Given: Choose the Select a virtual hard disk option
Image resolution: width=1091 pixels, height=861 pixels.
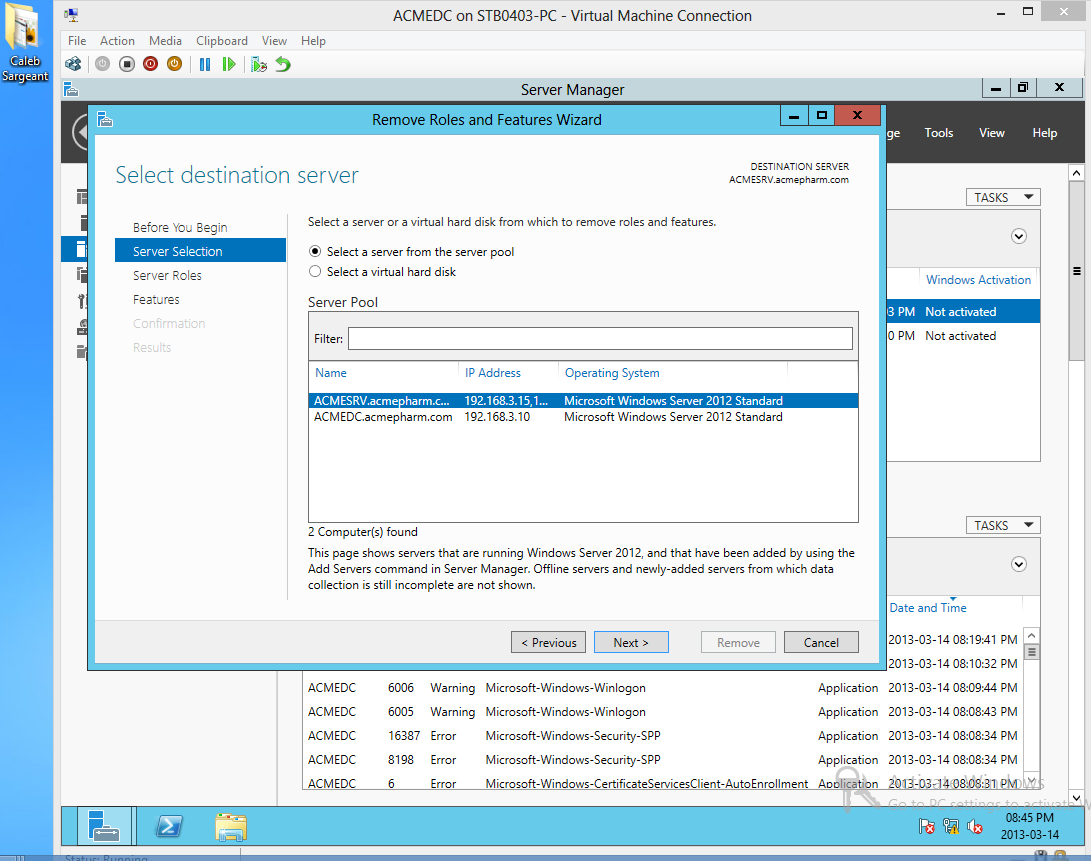Looking at the screenshot, I should tap(315, 271).
